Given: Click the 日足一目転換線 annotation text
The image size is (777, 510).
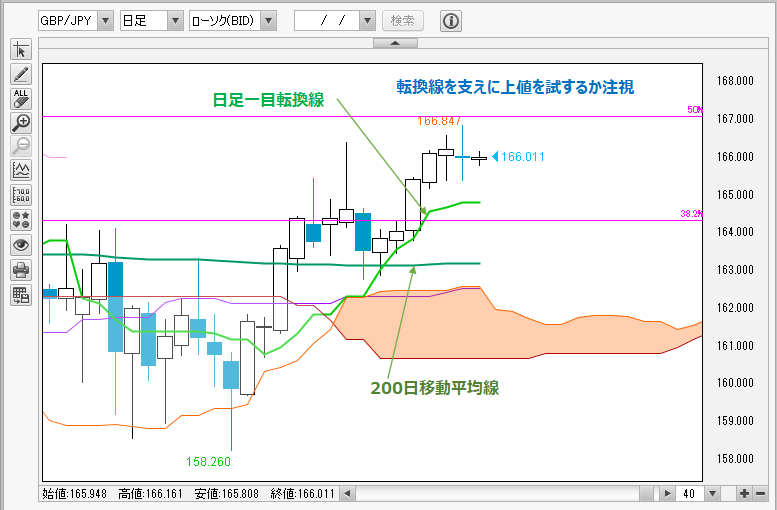Looking at the screenshot, I should point(268,100).
